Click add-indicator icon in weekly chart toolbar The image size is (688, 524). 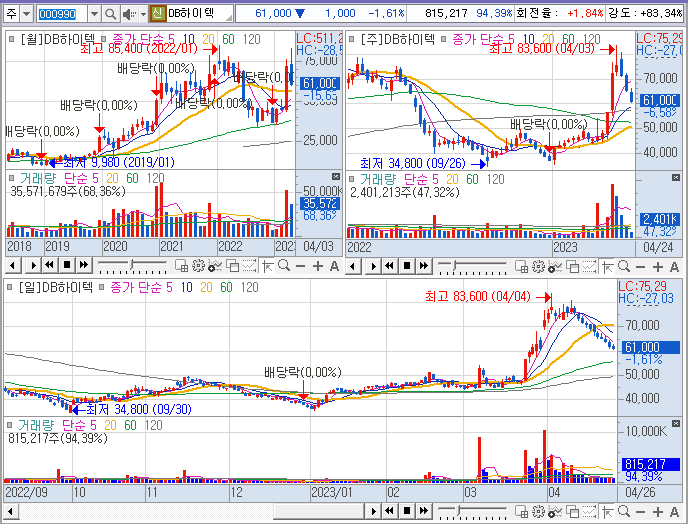click(555, 266)
